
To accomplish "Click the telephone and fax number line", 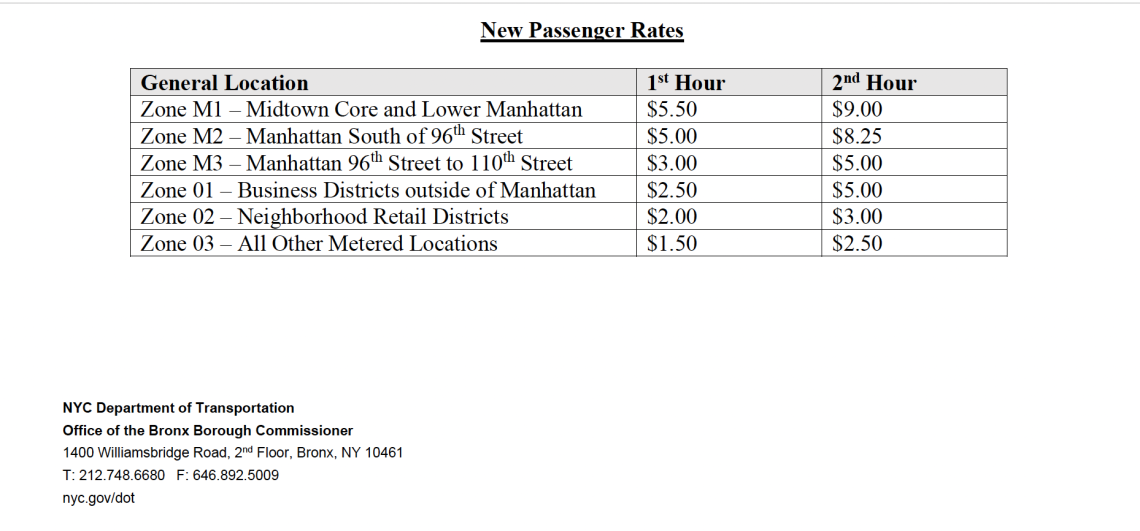I will tap(171, 475).
